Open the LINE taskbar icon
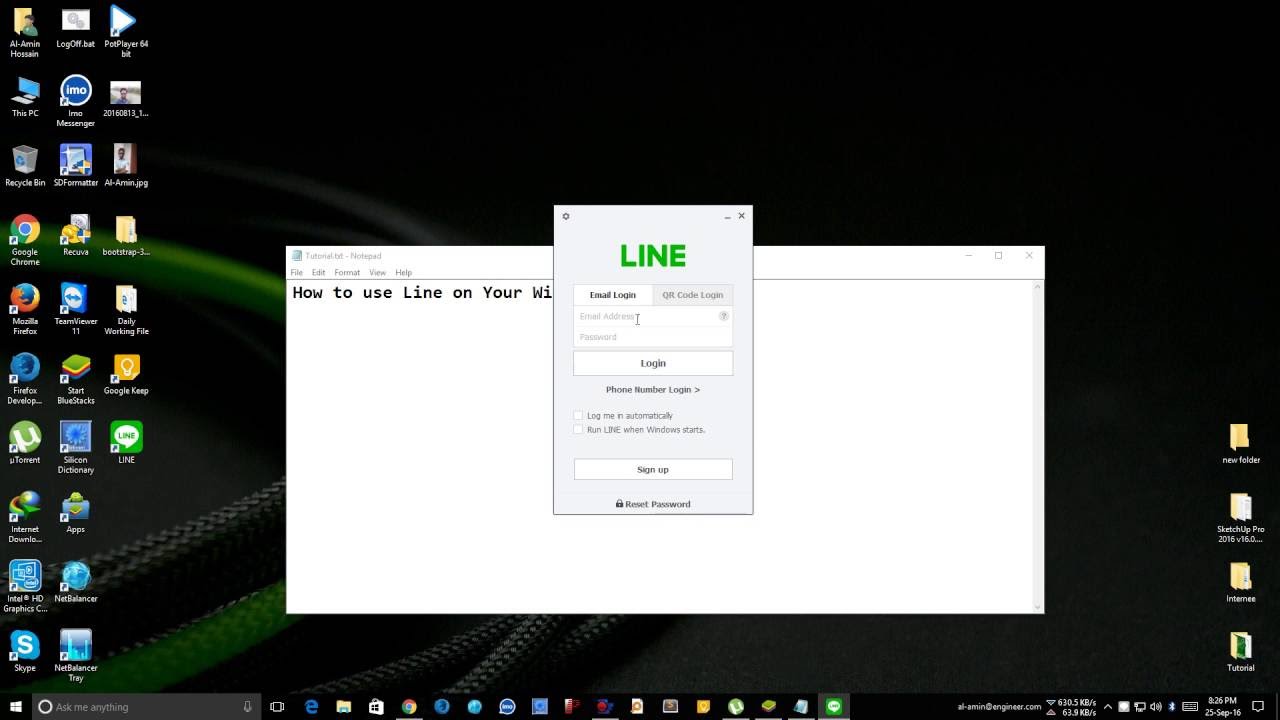 (x=833, y=707)
